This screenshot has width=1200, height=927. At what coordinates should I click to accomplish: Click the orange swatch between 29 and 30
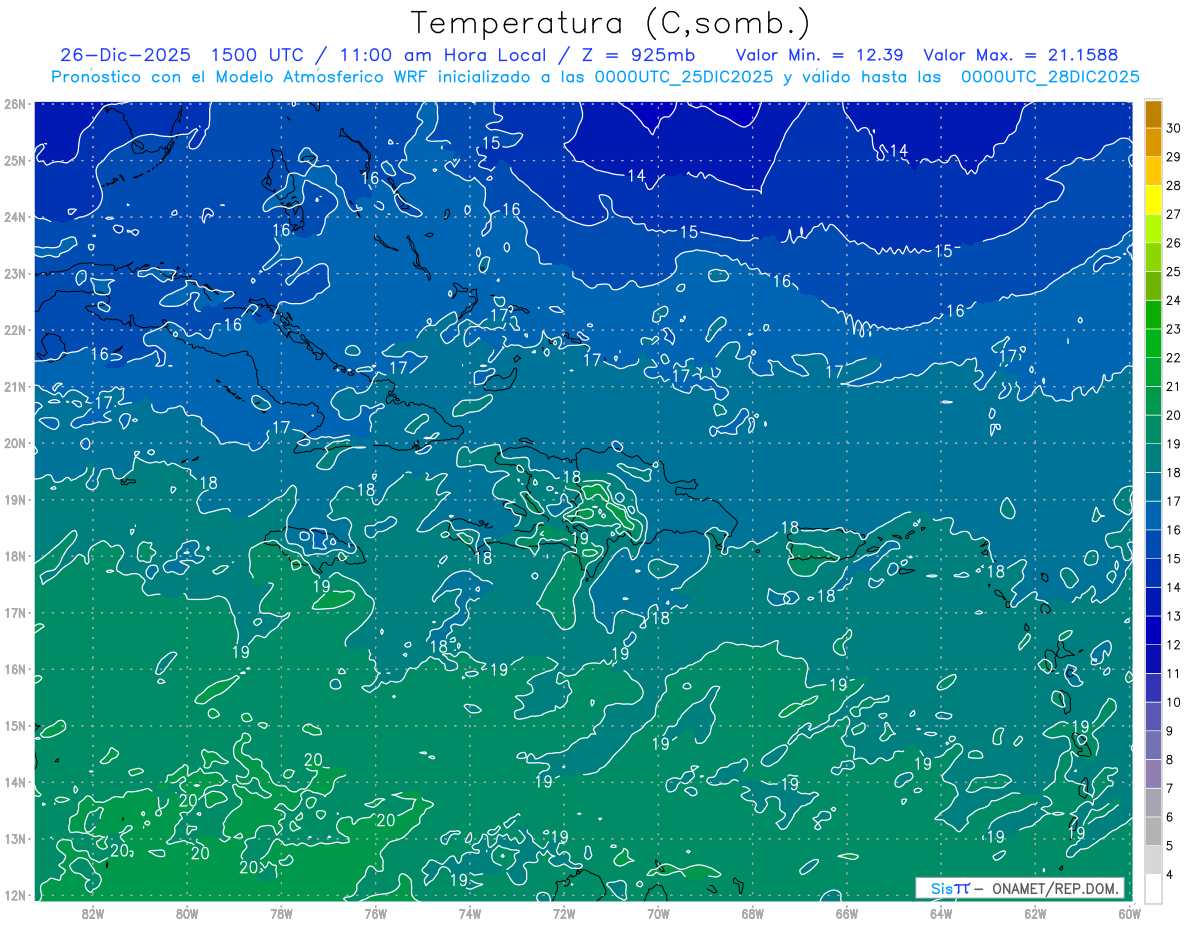click(x=1153, y=142)
